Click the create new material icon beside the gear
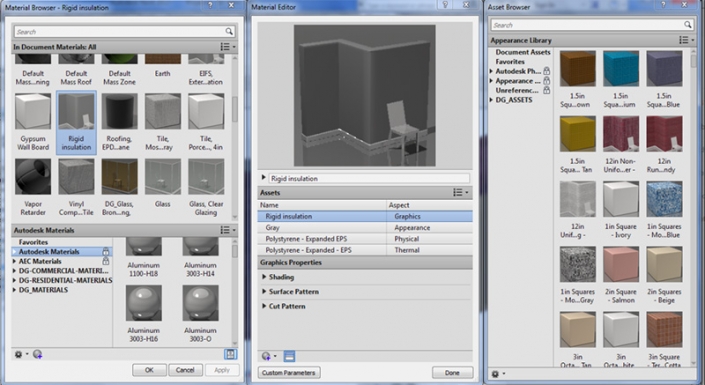This screenshot has height=385, width=705. coord(37,354)
